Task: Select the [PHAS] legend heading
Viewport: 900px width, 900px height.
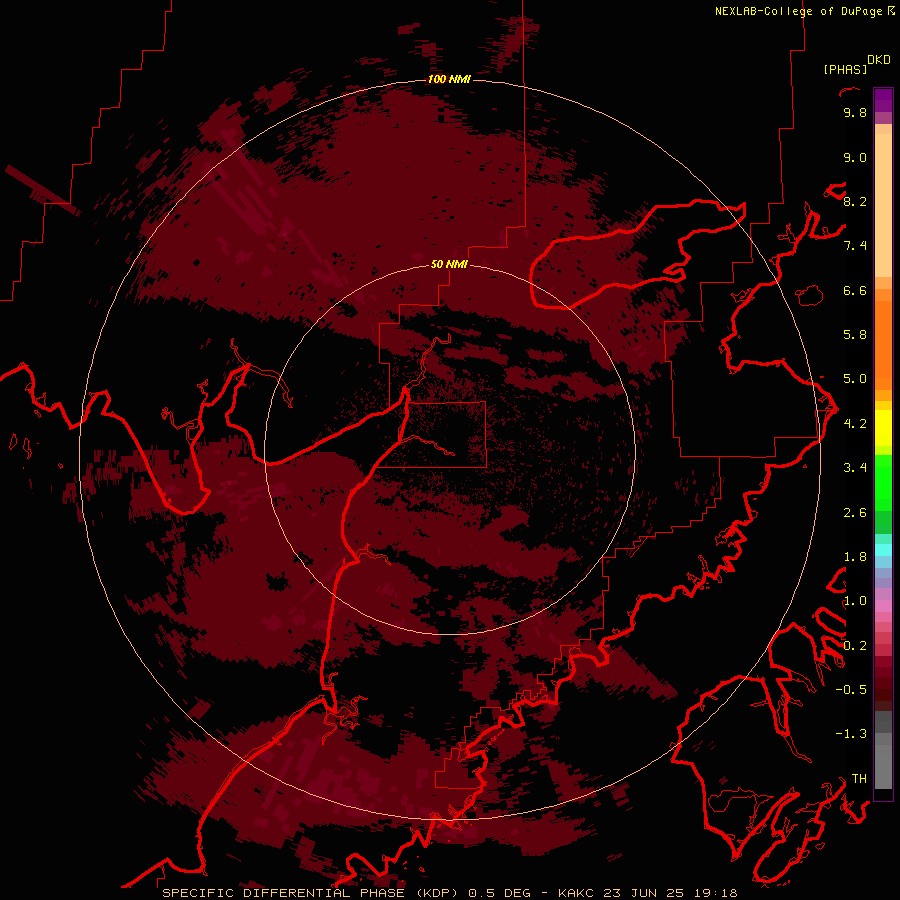Action: [845, 69]
